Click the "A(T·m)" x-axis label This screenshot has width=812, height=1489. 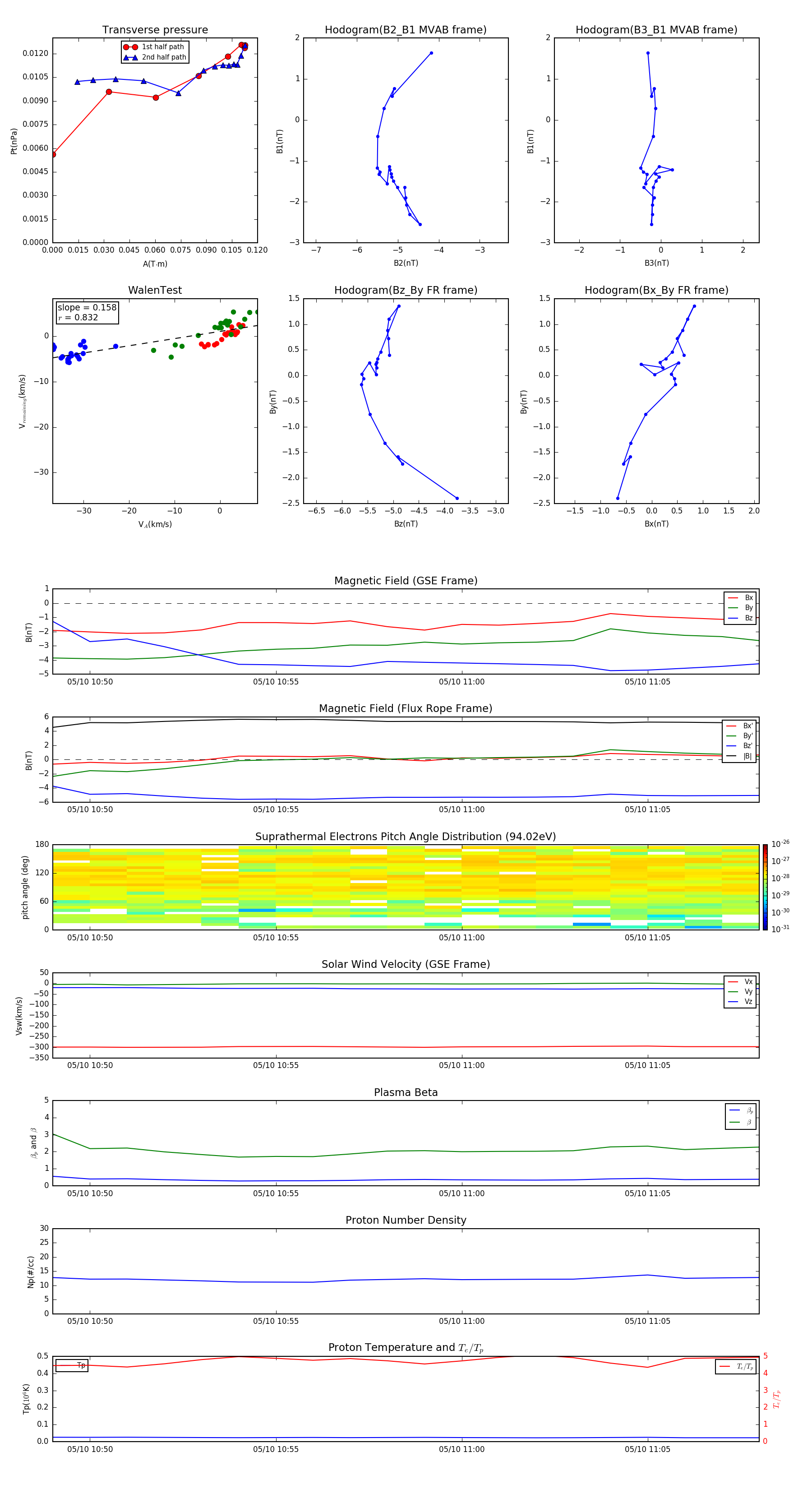pyautogui.click(x=155, y=264)
